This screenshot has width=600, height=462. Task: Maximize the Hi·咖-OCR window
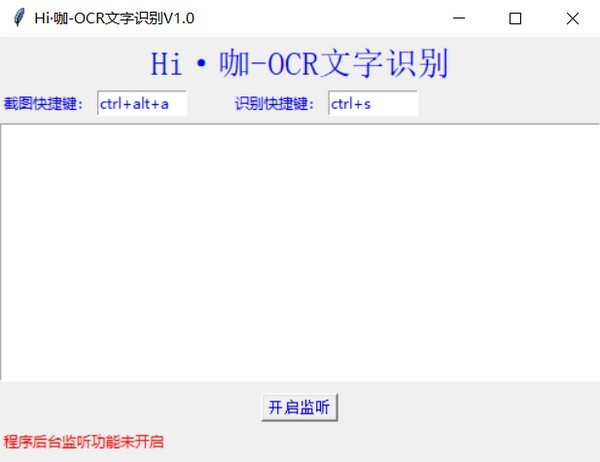[x=515, y=18]
